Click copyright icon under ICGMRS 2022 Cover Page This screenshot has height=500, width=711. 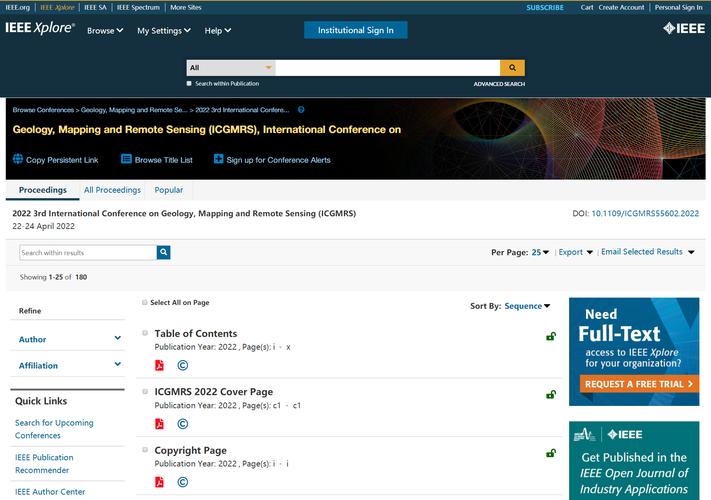pyautogui.click(x=183, y=424)
